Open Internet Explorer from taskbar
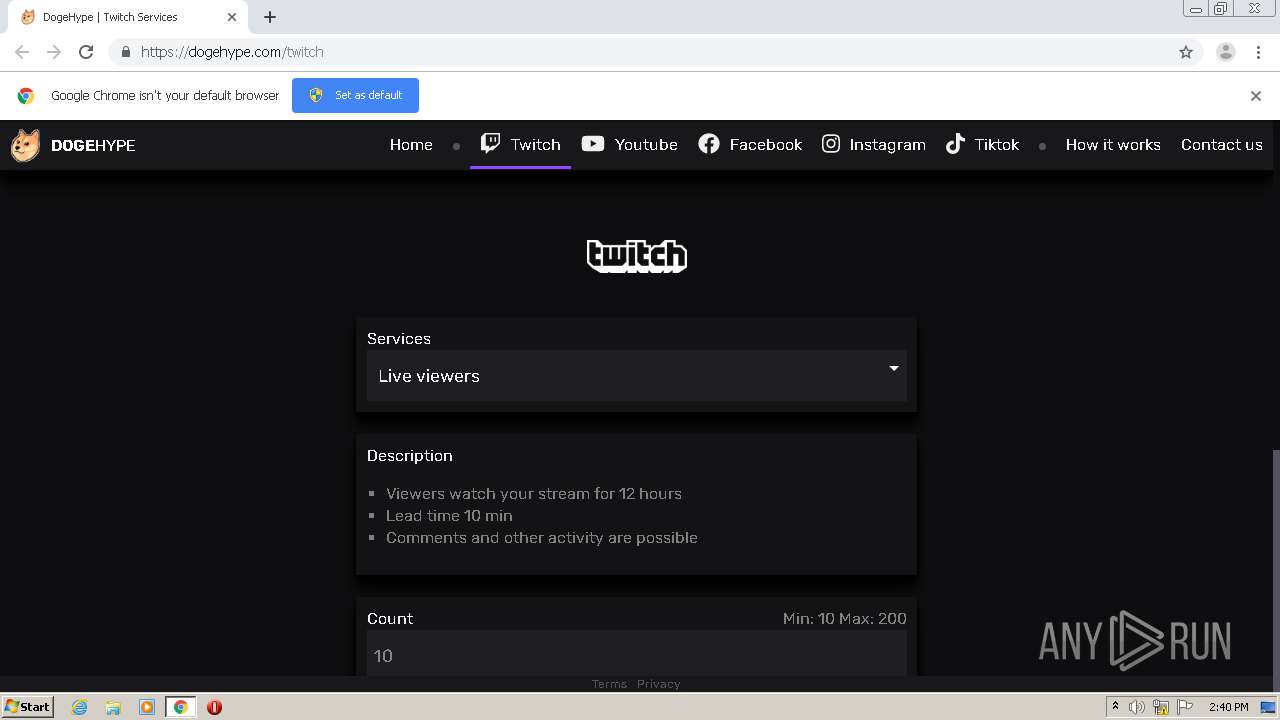Screen dimensions: 1280x720 point(80,707)
